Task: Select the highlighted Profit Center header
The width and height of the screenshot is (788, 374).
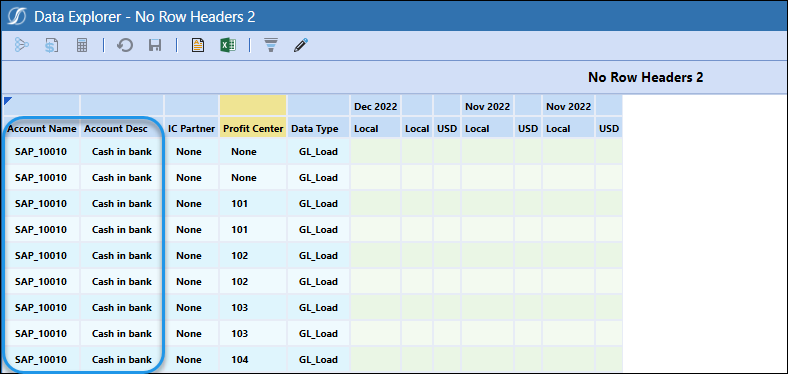Action: click(x=253, y=129)
